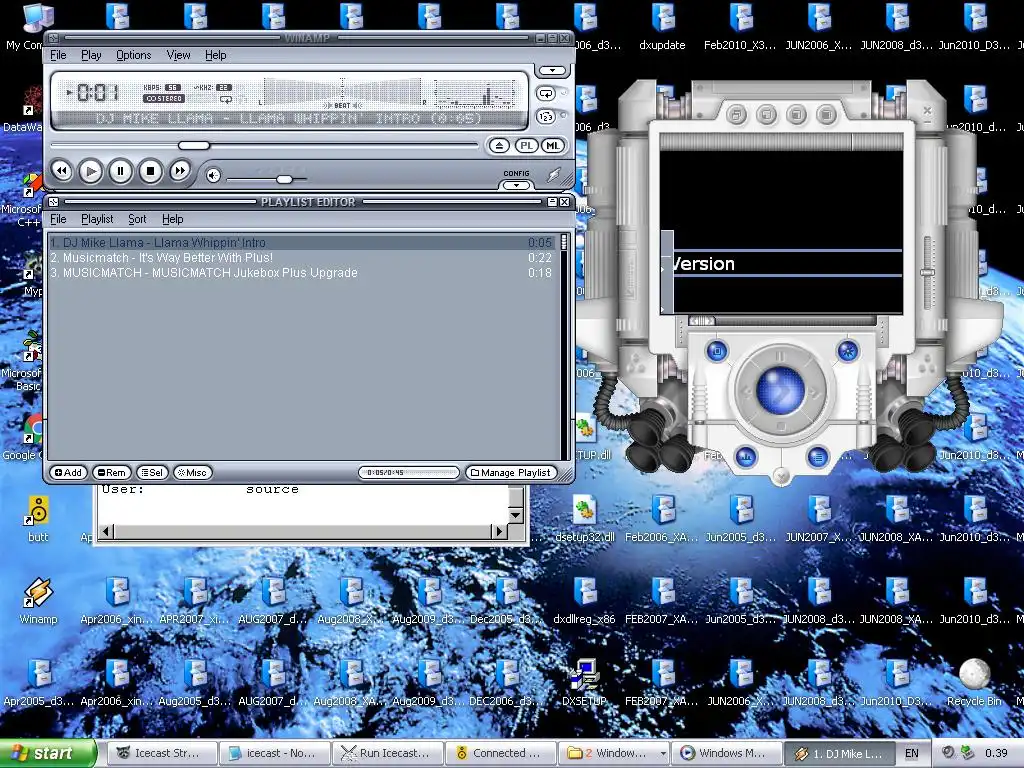Click scroll down arrow in window behind playlist
The height and width of the screenshot is (768, 1024).
pyautogui.click(x=516, y=515)
